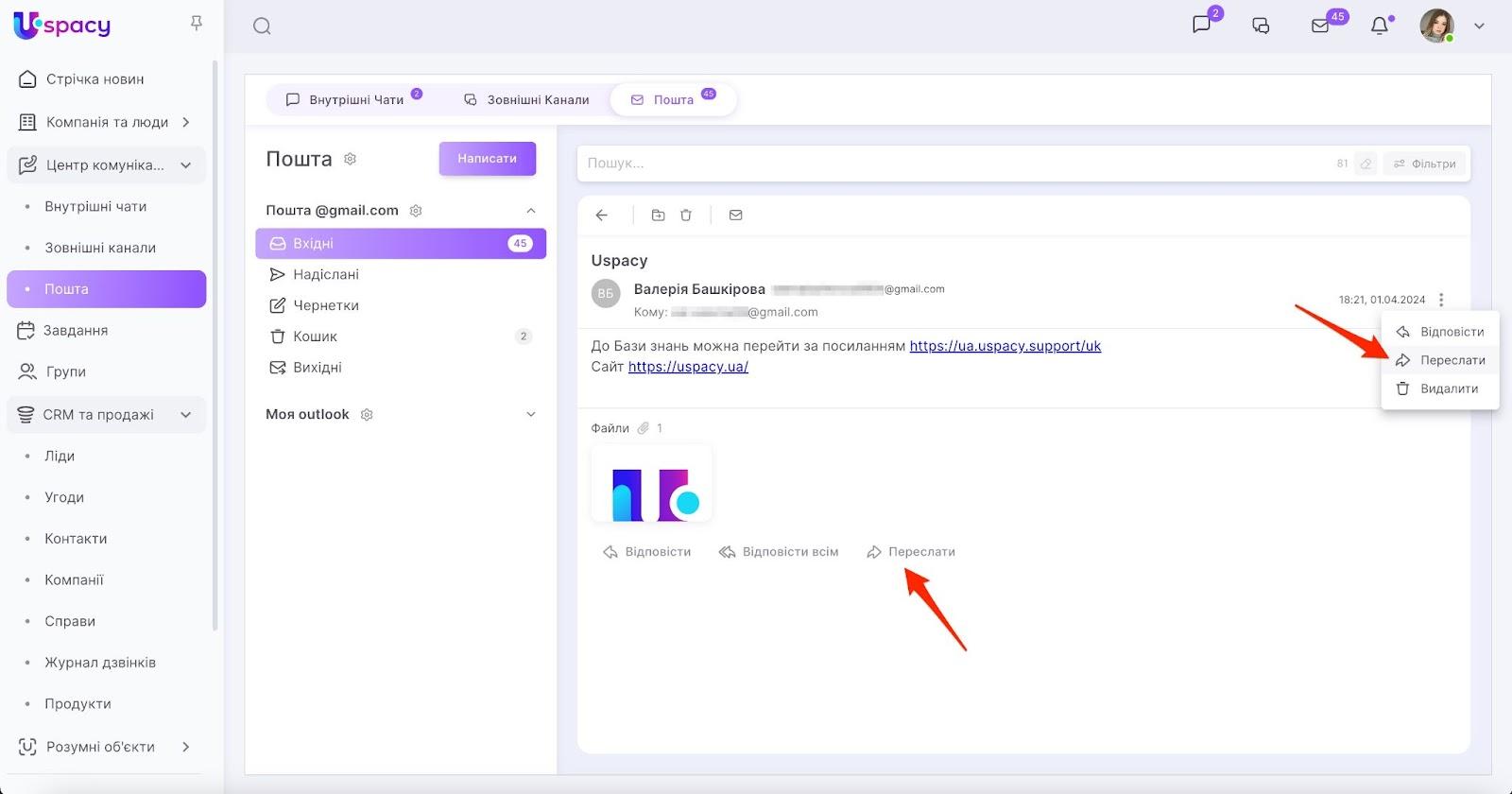Click Відповісти всім button
The height and width of the screenshot is (794, 1512).
[779, 552]
